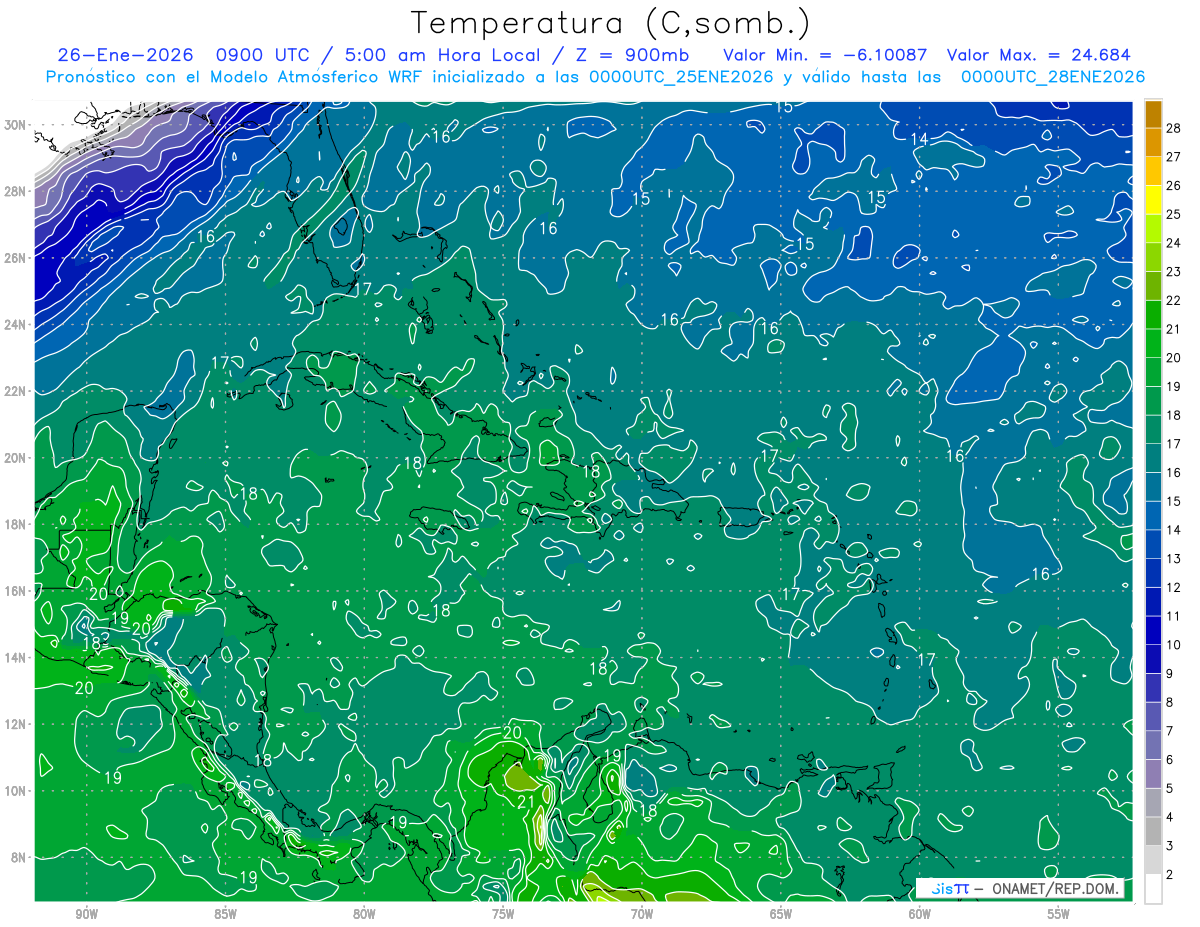
Task: Click the 28 label on the color scale
Action: coord(1173,128)
